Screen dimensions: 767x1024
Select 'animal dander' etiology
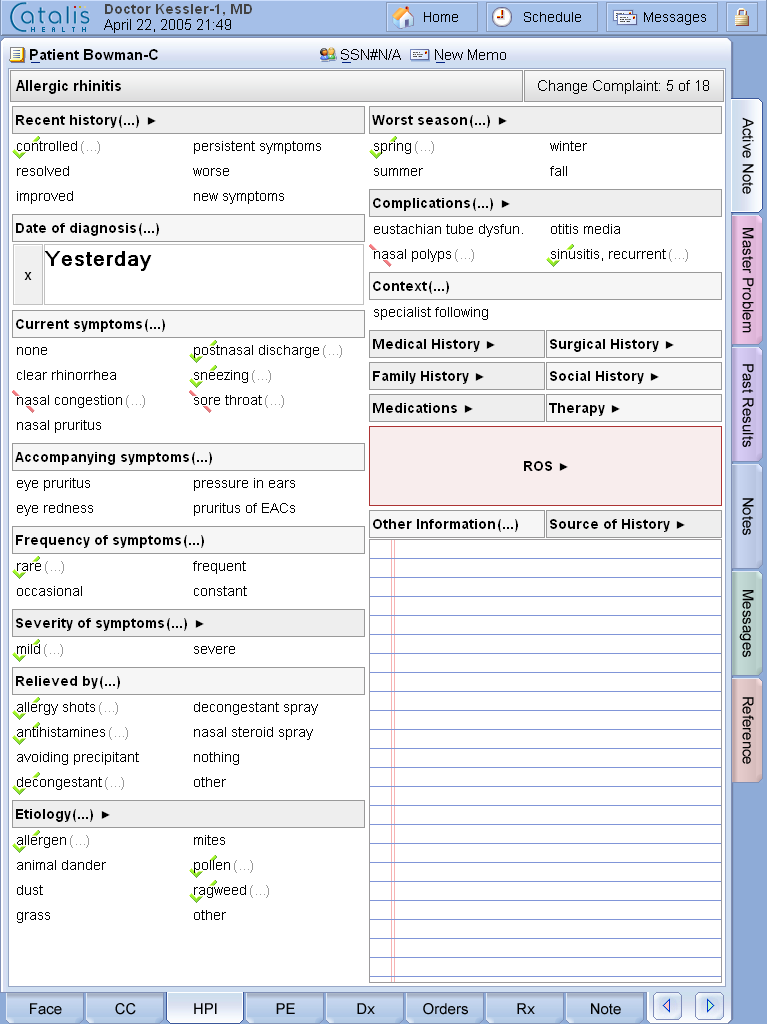[61, 865]
